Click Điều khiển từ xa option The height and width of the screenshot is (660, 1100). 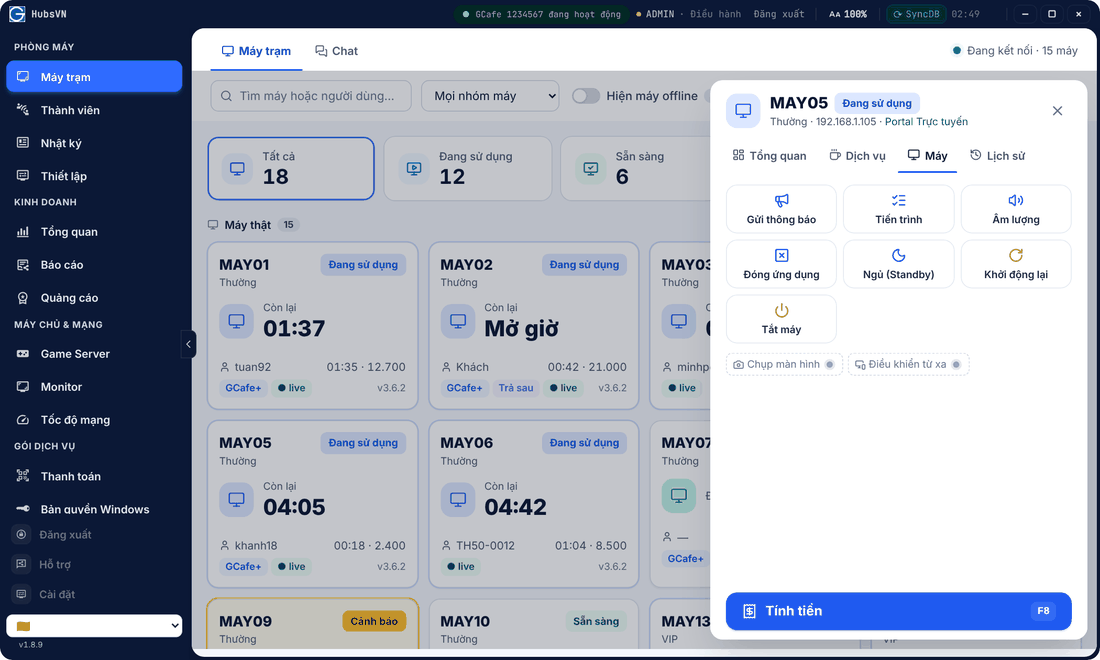point(908,364)
